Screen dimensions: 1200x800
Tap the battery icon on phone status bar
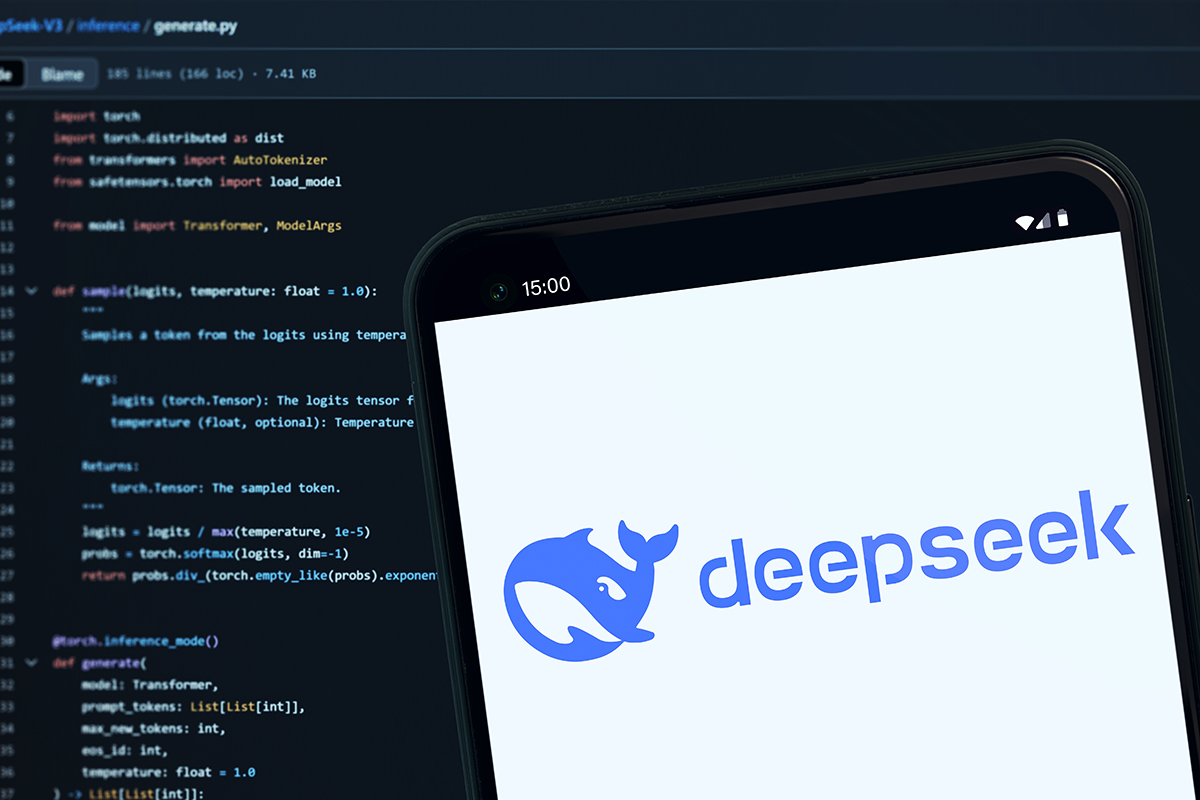1062,217
